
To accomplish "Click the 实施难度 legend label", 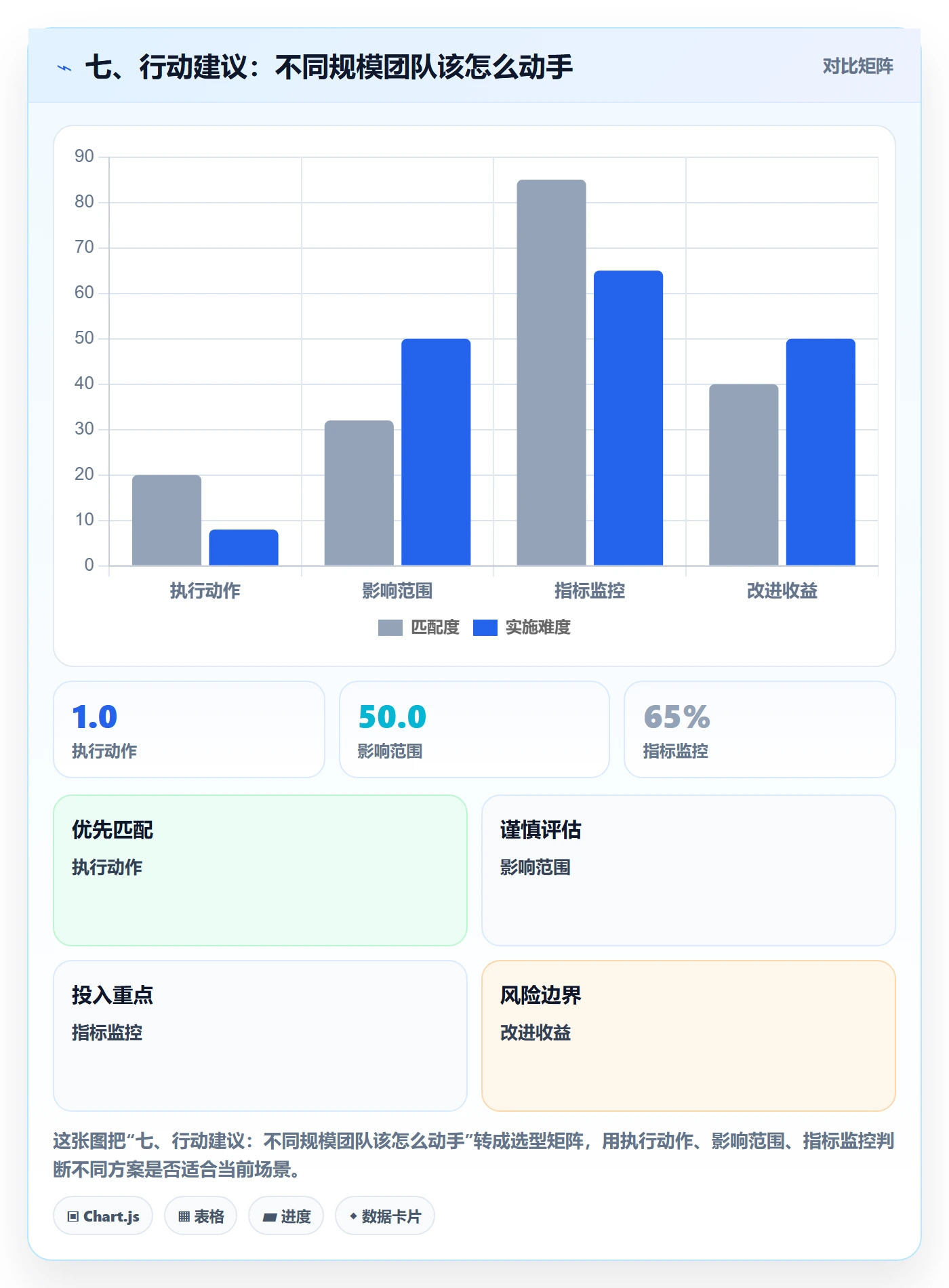I will pyautogui.click(x=538, y=628).
